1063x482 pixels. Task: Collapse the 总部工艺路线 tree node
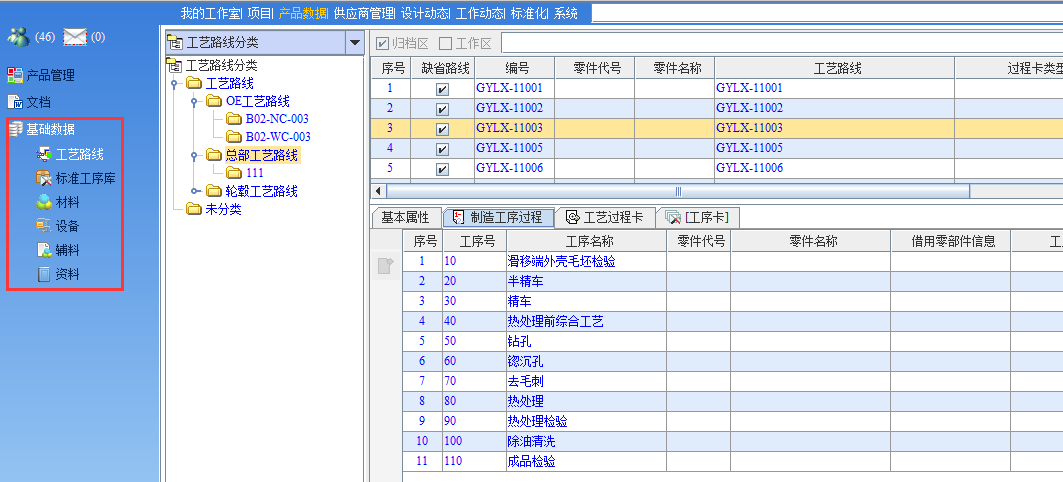tap(194, 156)
